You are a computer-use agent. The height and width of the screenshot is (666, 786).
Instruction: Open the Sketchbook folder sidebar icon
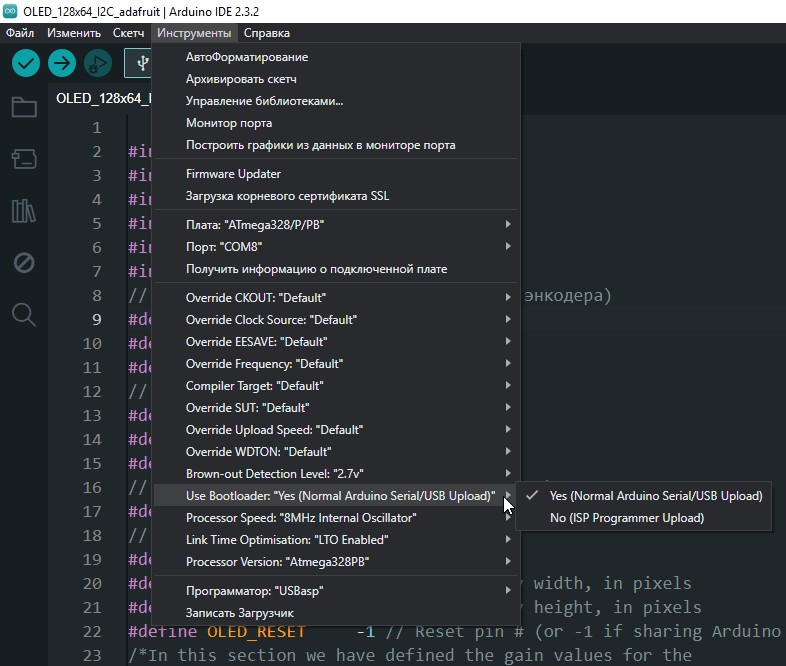pos(24,108)
